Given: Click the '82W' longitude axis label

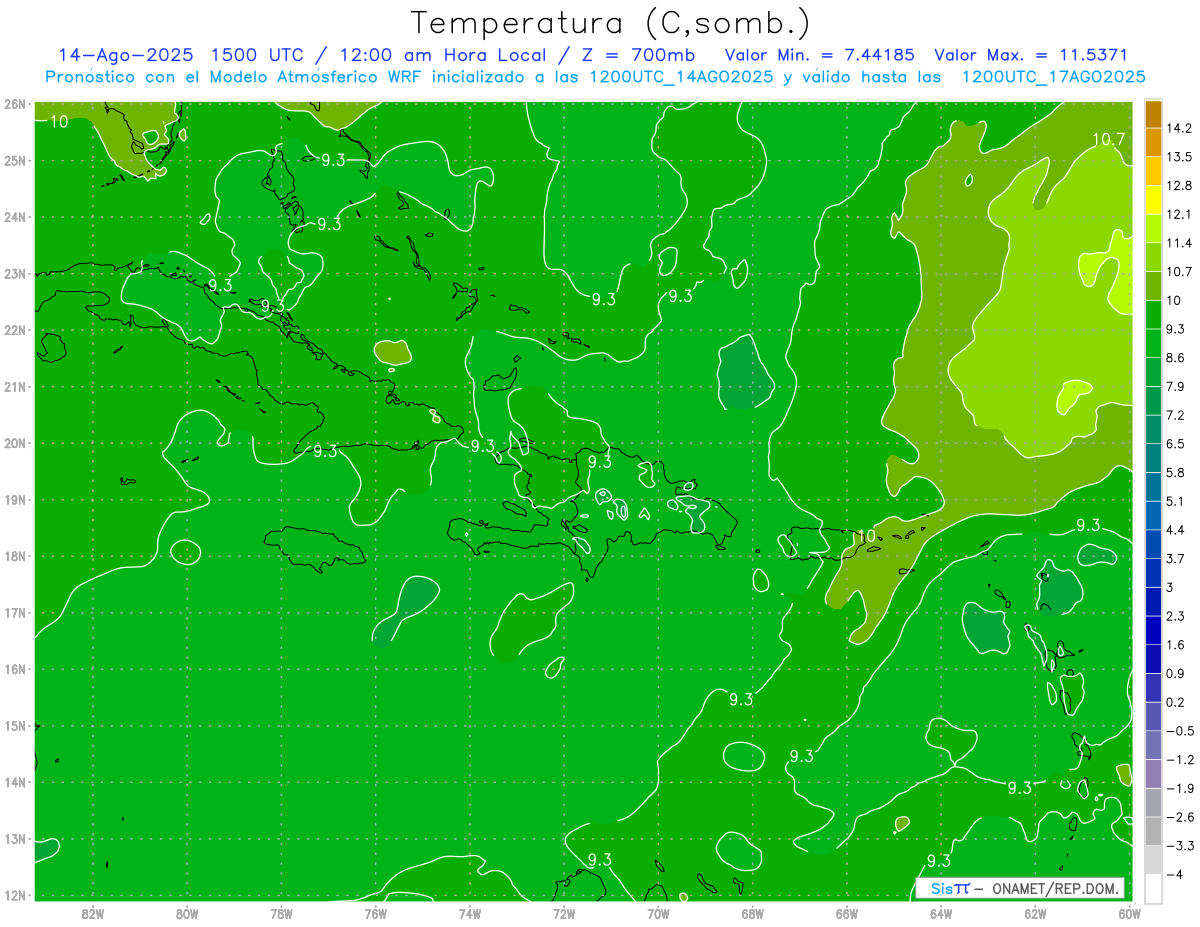Looking at the screenshot, I should point(93,913).
